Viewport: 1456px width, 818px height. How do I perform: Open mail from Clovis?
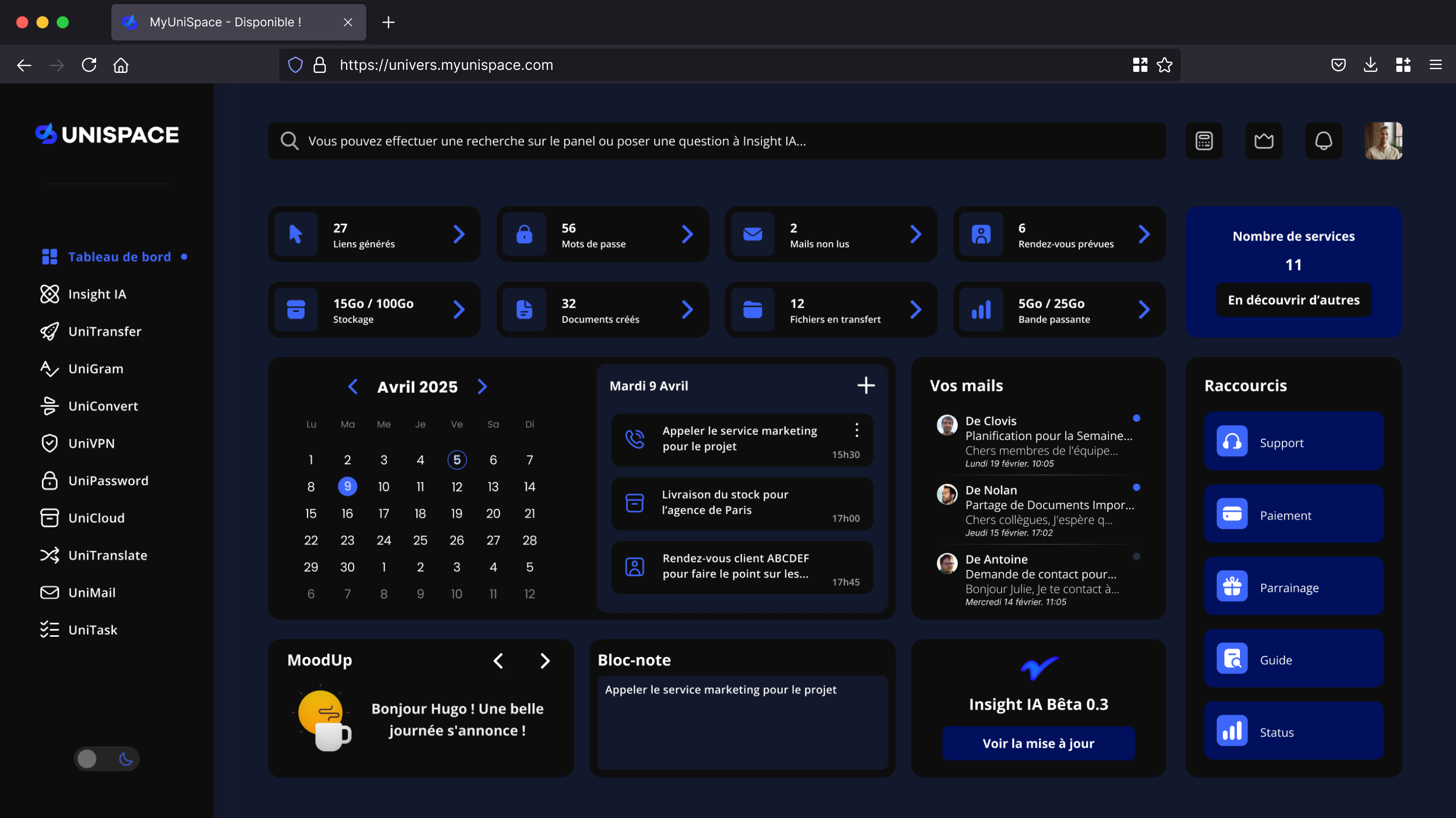pyautogui.click(x=1038, y=441)
